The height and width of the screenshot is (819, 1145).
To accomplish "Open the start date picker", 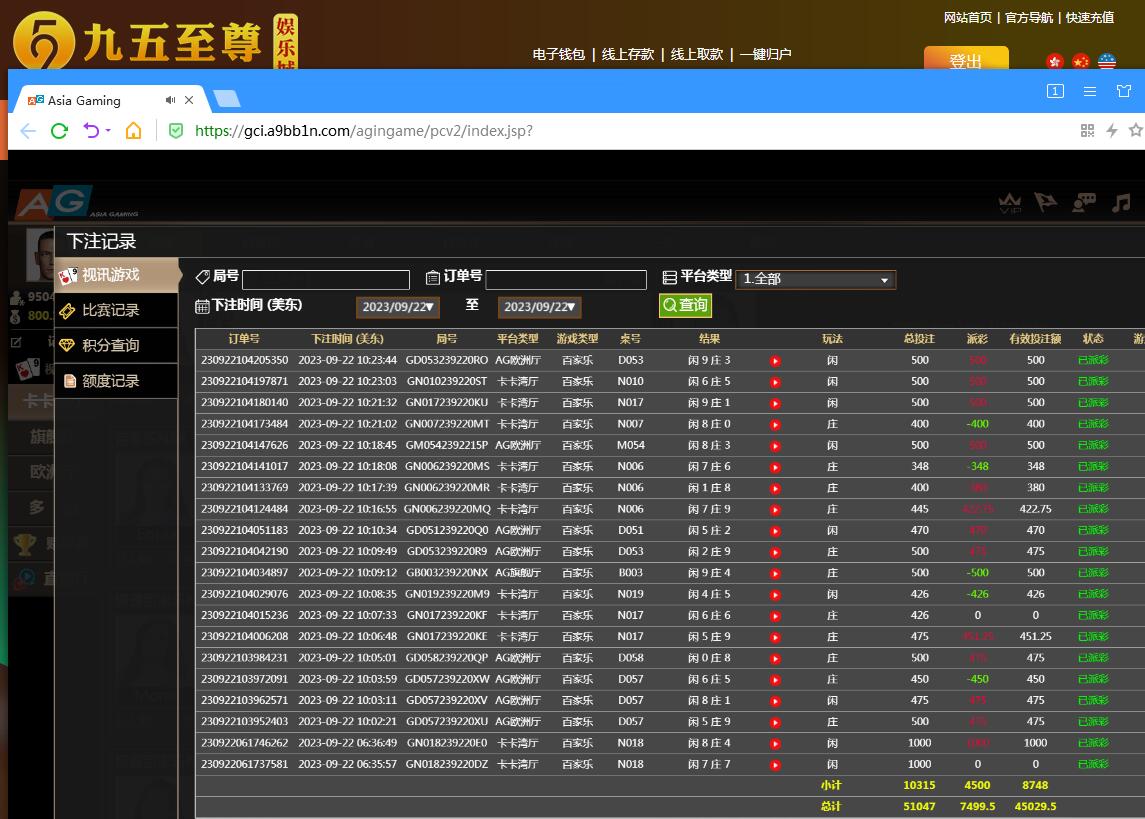I will (398, 307).
